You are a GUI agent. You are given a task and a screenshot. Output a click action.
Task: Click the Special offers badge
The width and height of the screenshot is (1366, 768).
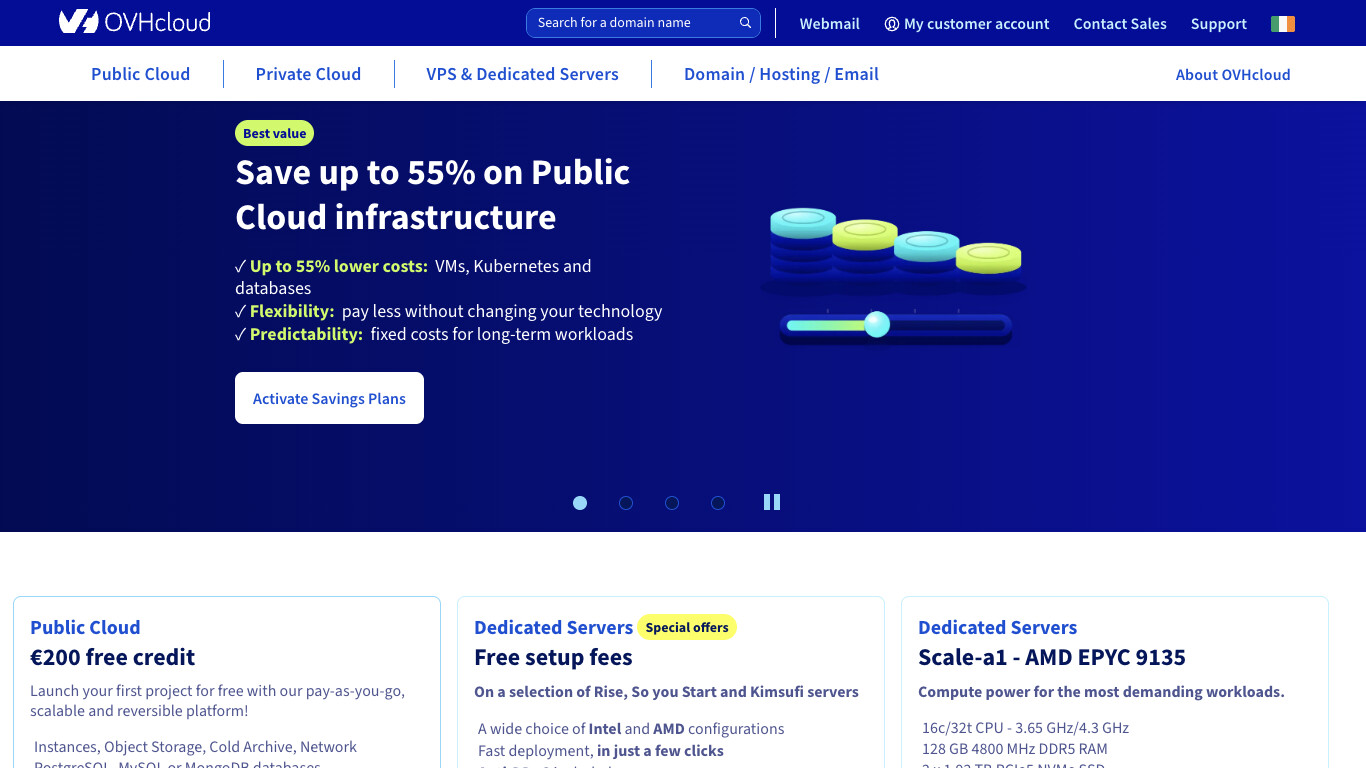[x=687, y=627]
